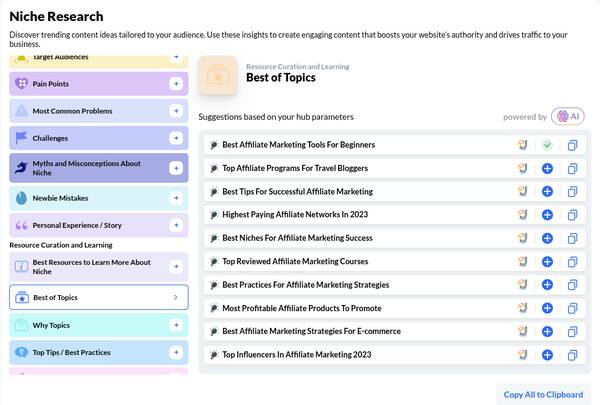
Task: Expand the Newbie Mistakes section
Action: (x=176, y=198)
